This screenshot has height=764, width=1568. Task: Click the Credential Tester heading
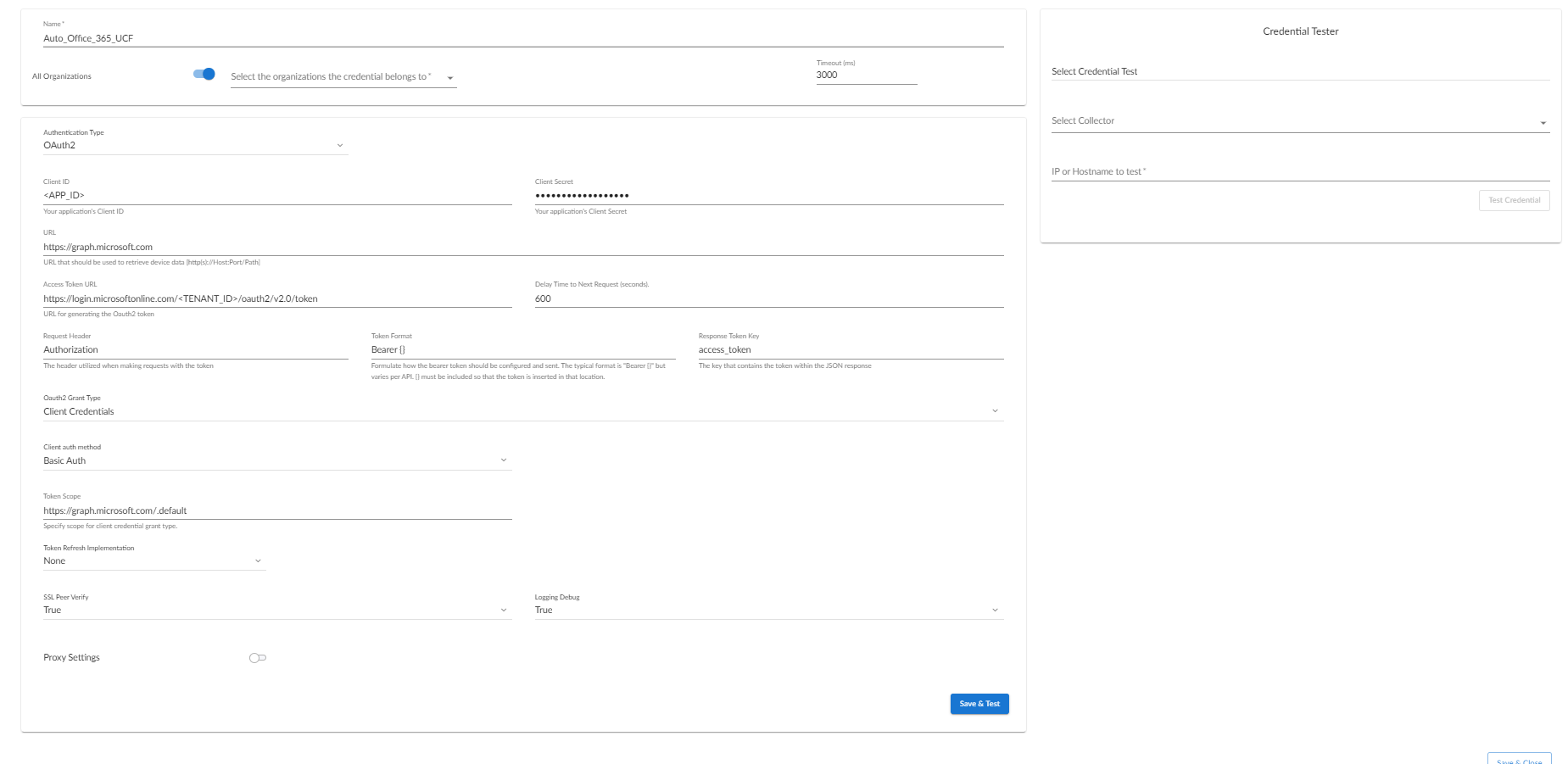[x=1301, y=31]
